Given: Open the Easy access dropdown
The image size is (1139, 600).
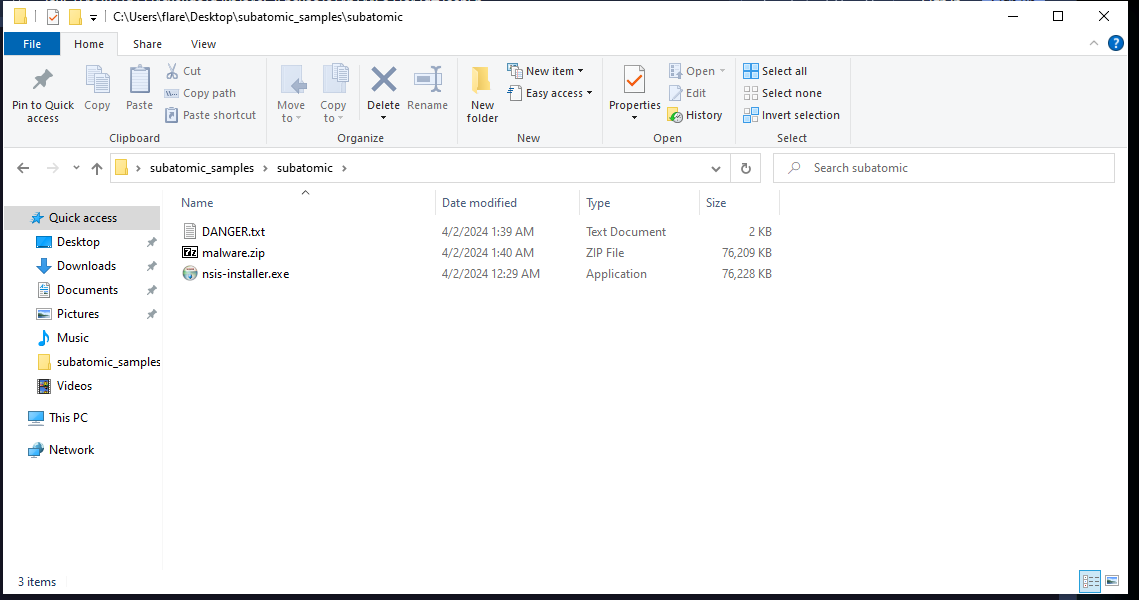Looking at the screenshot, I should [550, 93].
